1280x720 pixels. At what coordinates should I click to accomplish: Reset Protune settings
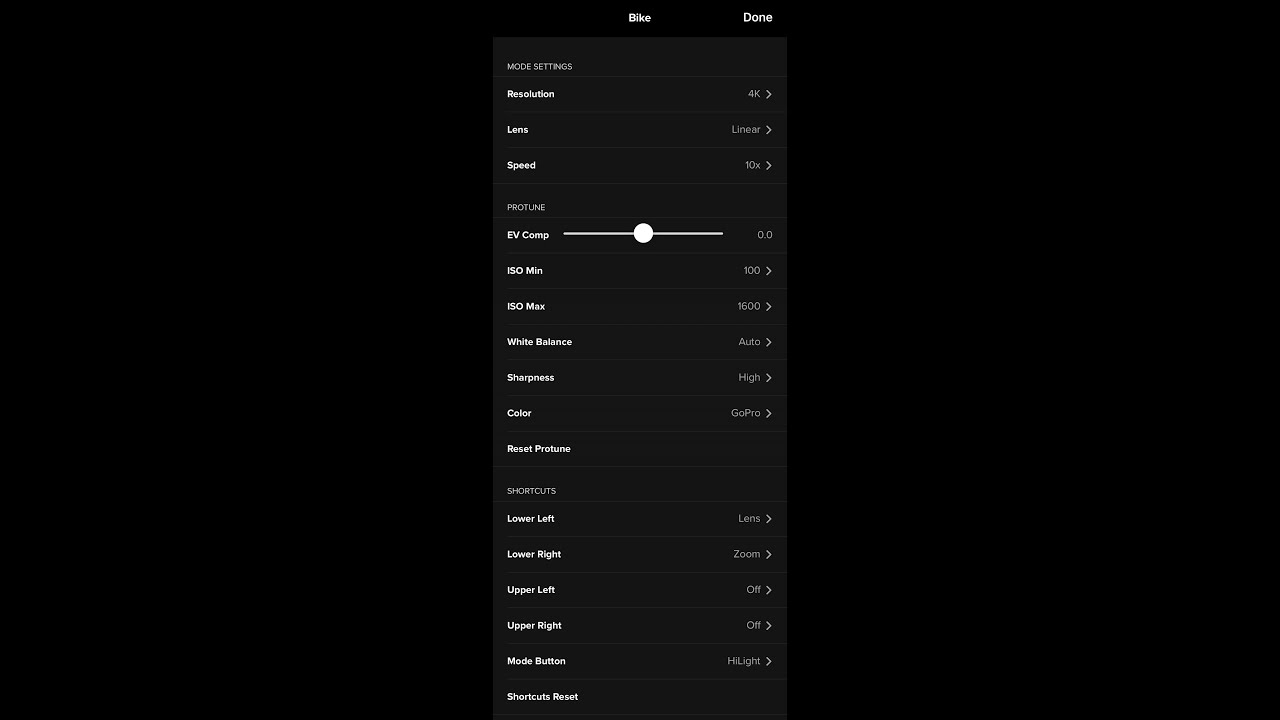[x=640, y=449]
